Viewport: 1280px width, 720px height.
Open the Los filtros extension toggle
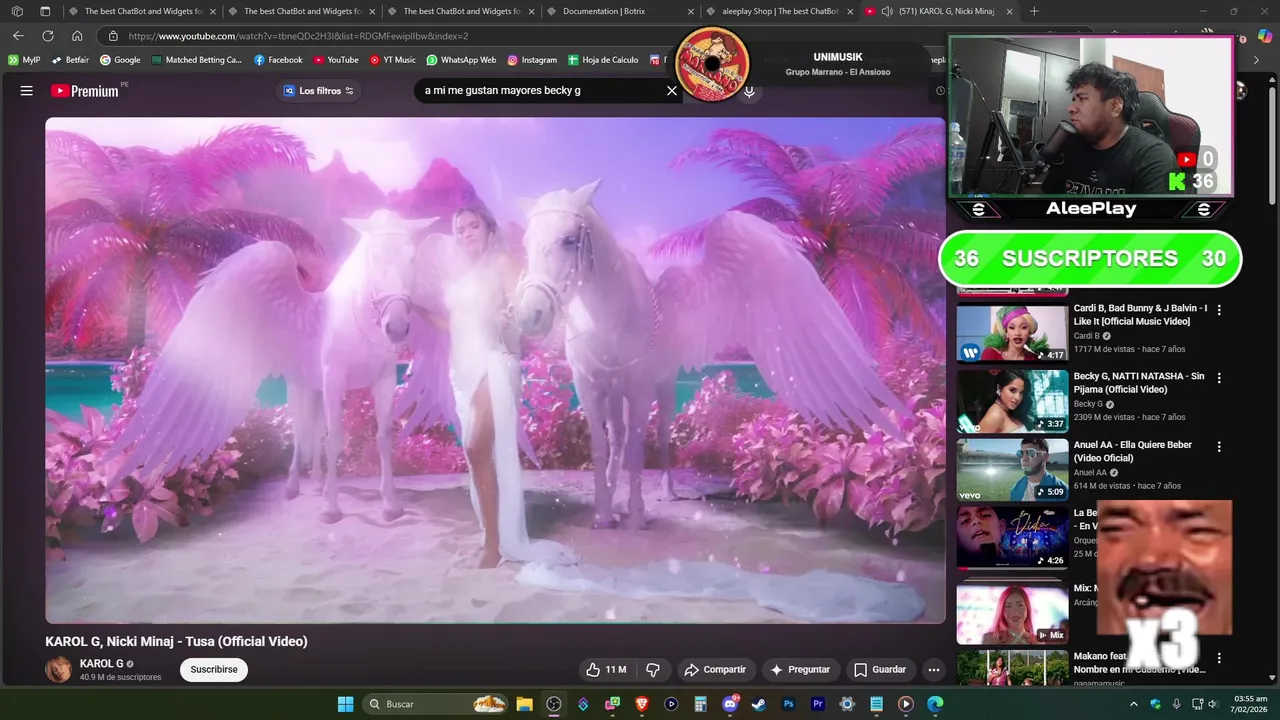point(319,90)
